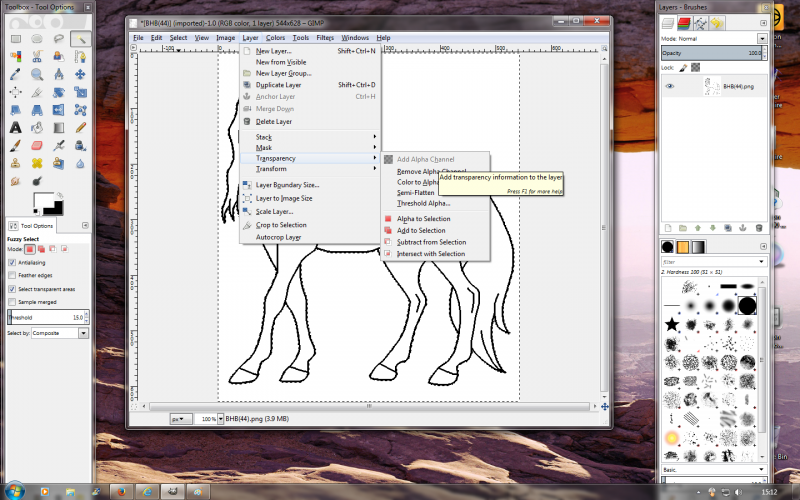Select the Smudge tool
The height and width of the screenshot is (500, 800).
pyautogui.click(x=16, y=182)
